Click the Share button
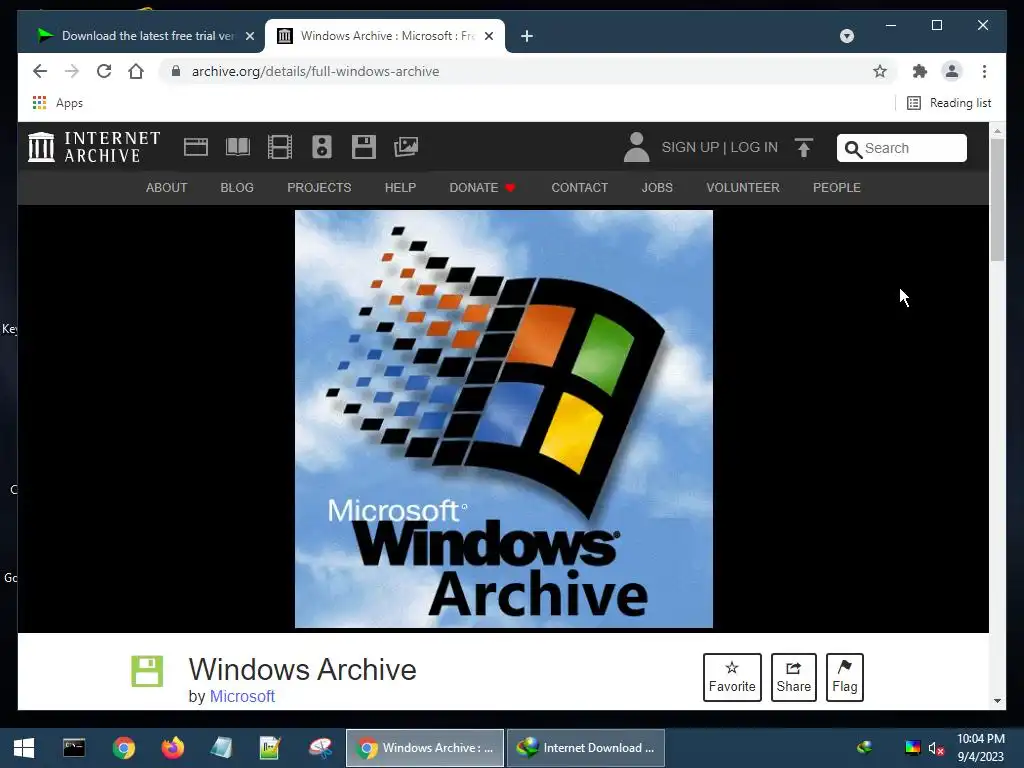Viewport: 1024px width, 768px height. (793, 677)
